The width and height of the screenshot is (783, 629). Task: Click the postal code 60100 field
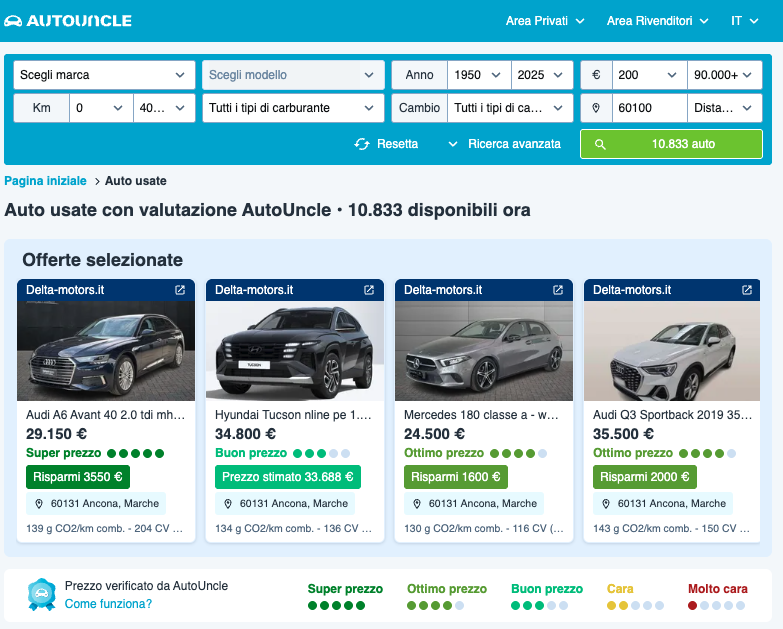(x=650, y=108)
